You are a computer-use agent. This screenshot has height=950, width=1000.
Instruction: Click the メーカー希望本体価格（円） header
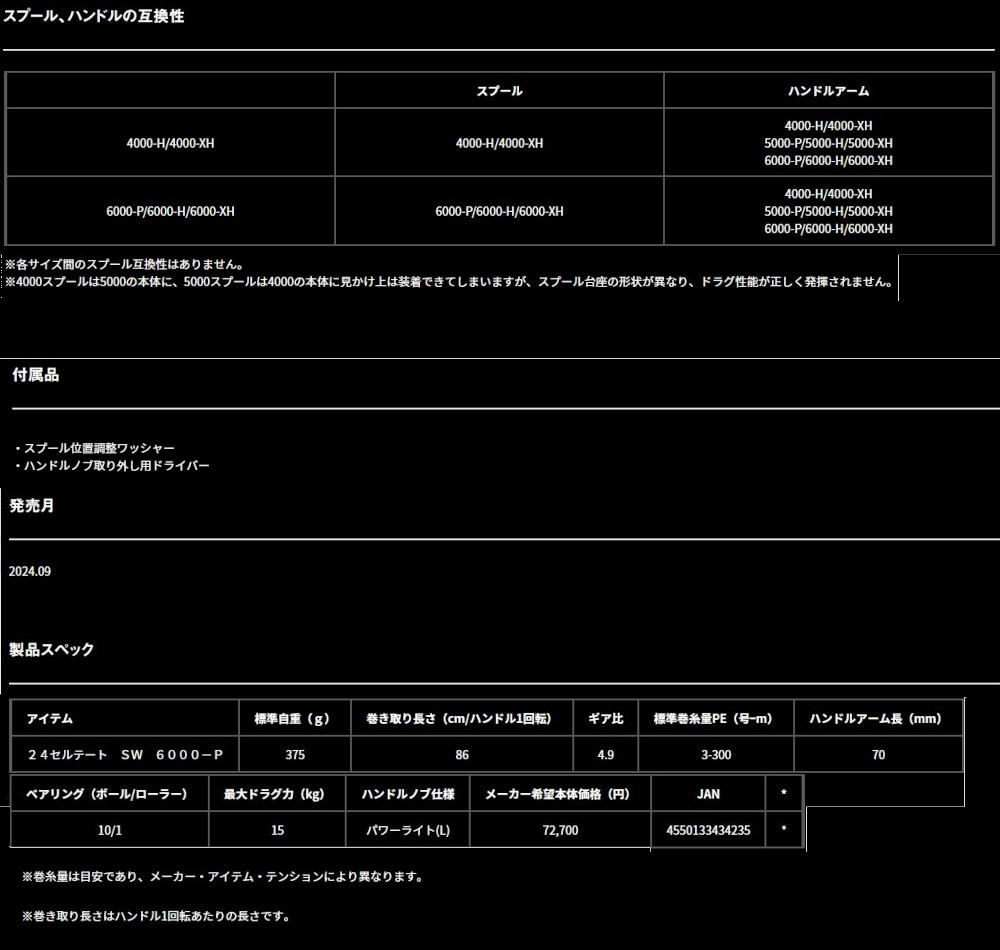click(560, 794)
